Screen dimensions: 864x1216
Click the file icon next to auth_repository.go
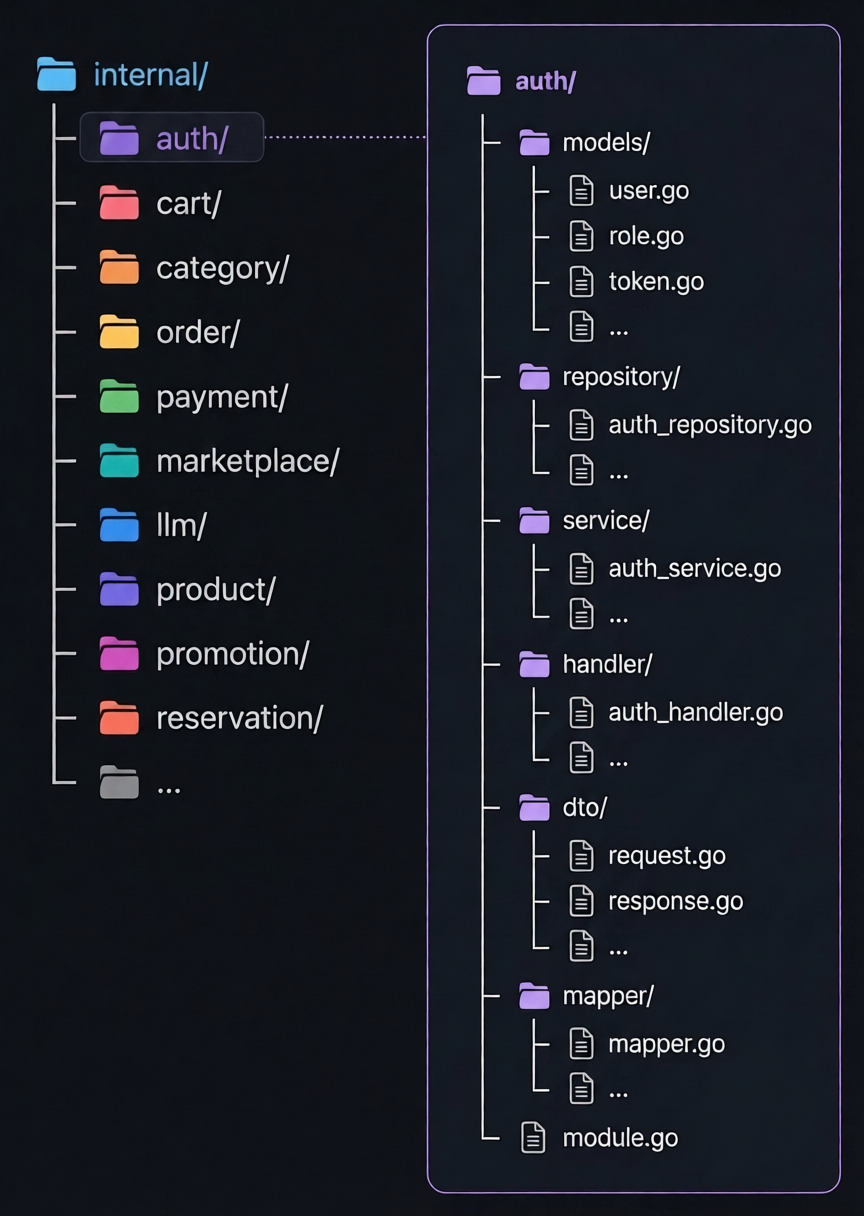tap(581, 425)
